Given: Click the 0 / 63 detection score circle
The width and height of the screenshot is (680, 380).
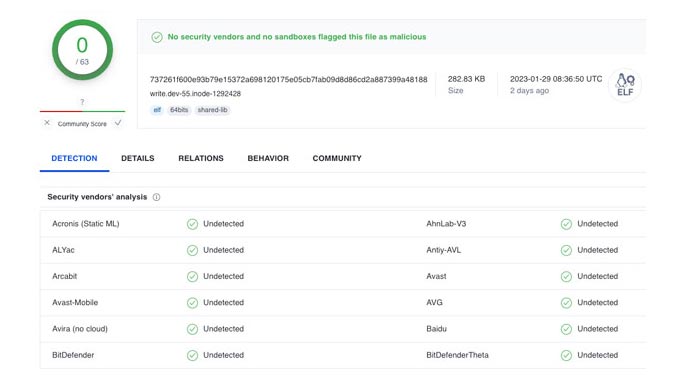Looking at the screenshot, I should (82, 50).
